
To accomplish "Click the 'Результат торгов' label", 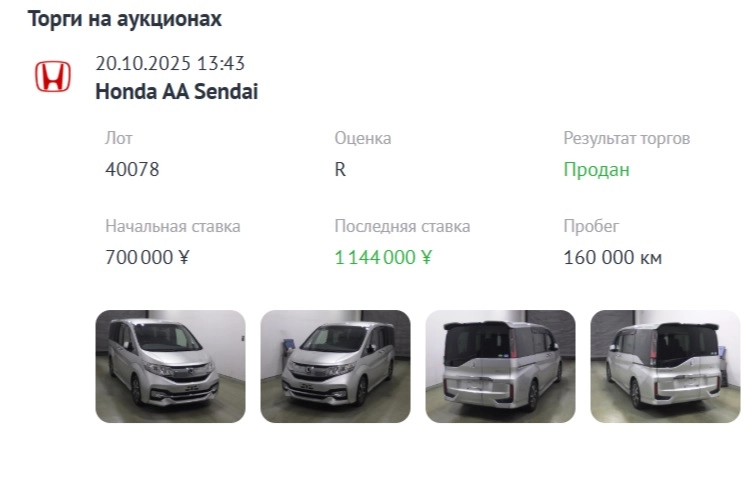I will tap(627, 138).
